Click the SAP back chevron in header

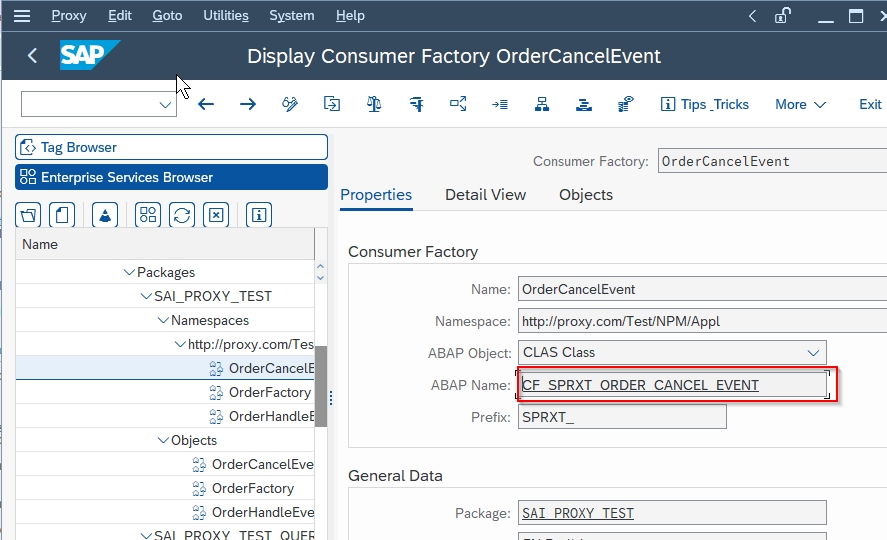tap(32, 56)
